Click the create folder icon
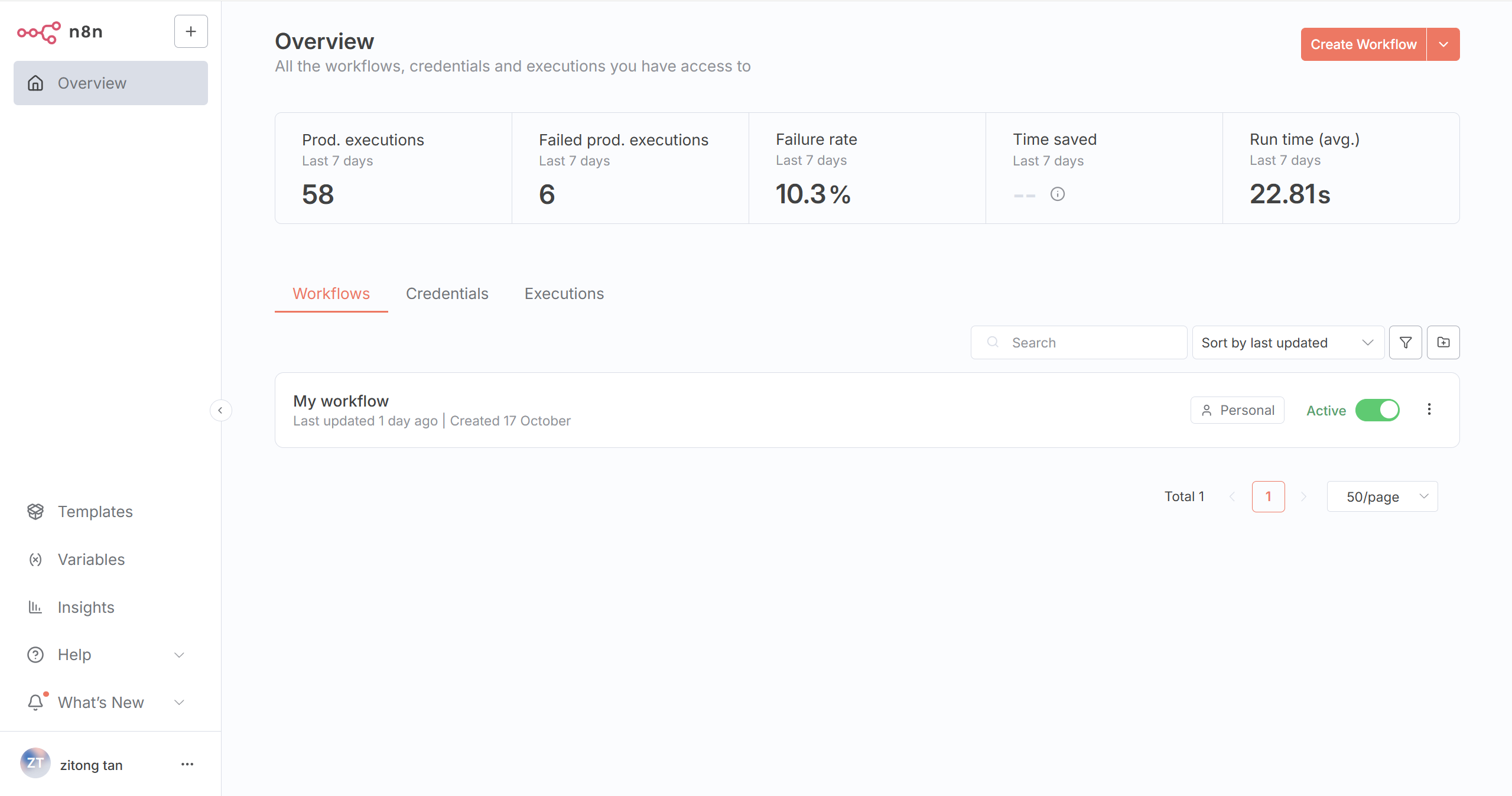This screenshot has width=1512, height=796. (x=1443, y=343)
